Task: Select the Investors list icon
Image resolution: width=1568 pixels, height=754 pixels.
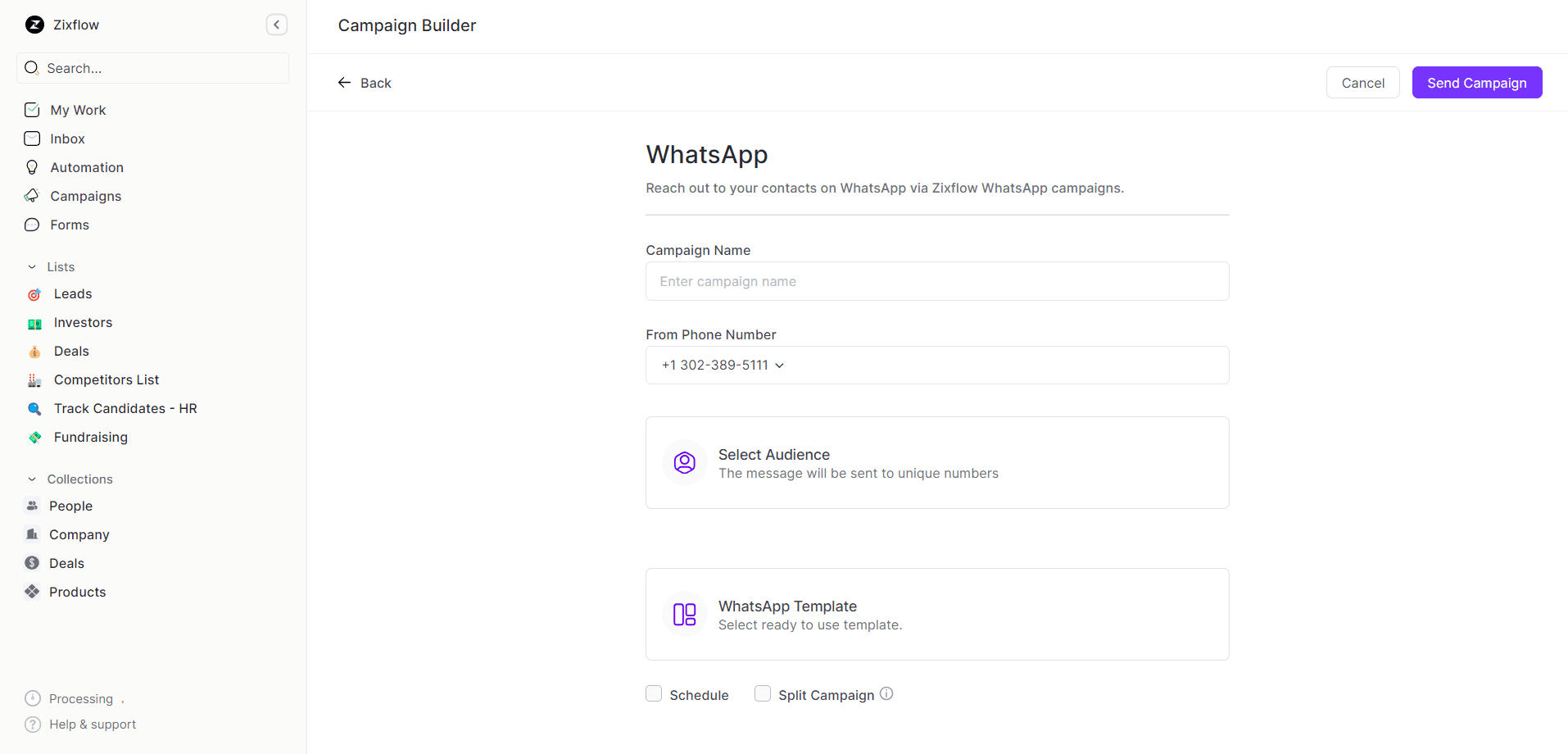Action: 34,323
